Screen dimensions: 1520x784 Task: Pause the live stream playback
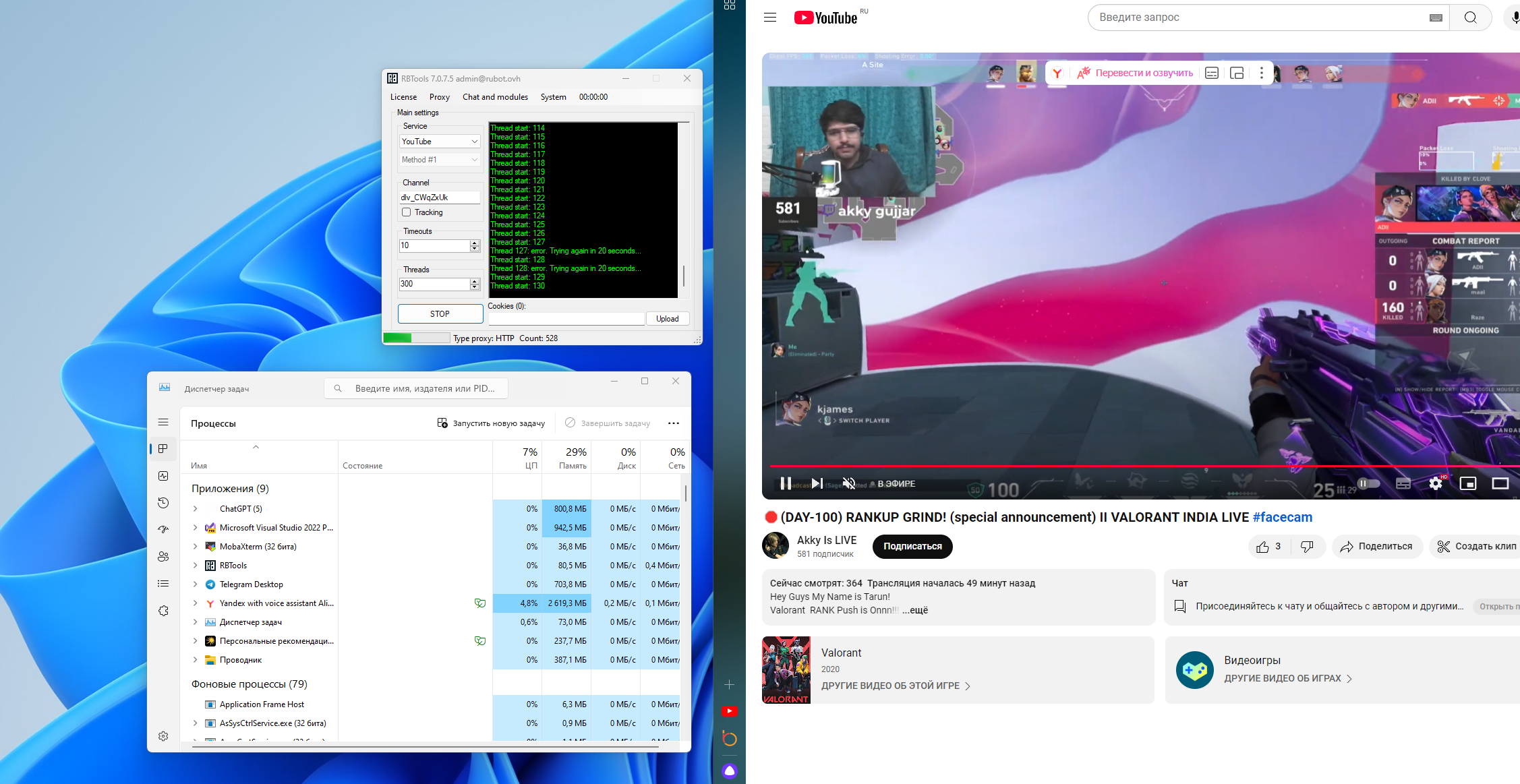click(x=786, y=483)
